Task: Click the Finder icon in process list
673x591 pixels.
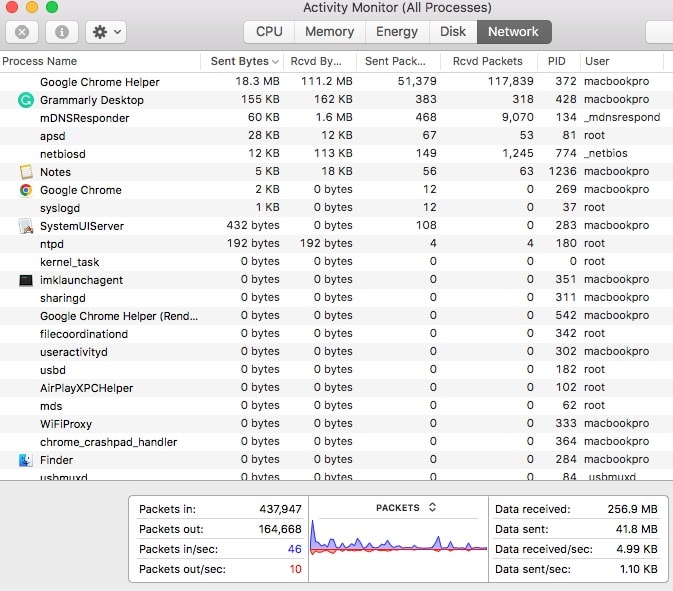Action: (x=26, y=460)
